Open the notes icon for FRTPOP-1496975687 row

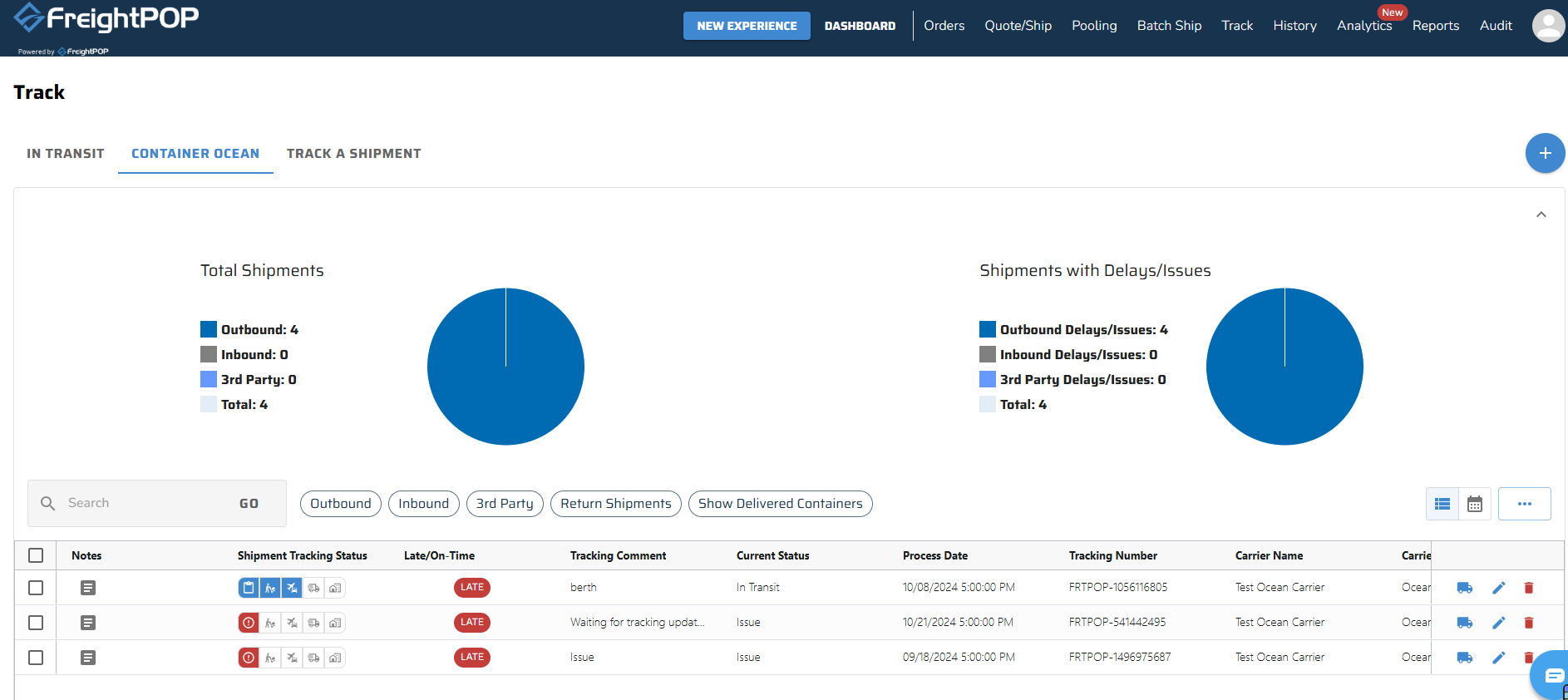88,658
